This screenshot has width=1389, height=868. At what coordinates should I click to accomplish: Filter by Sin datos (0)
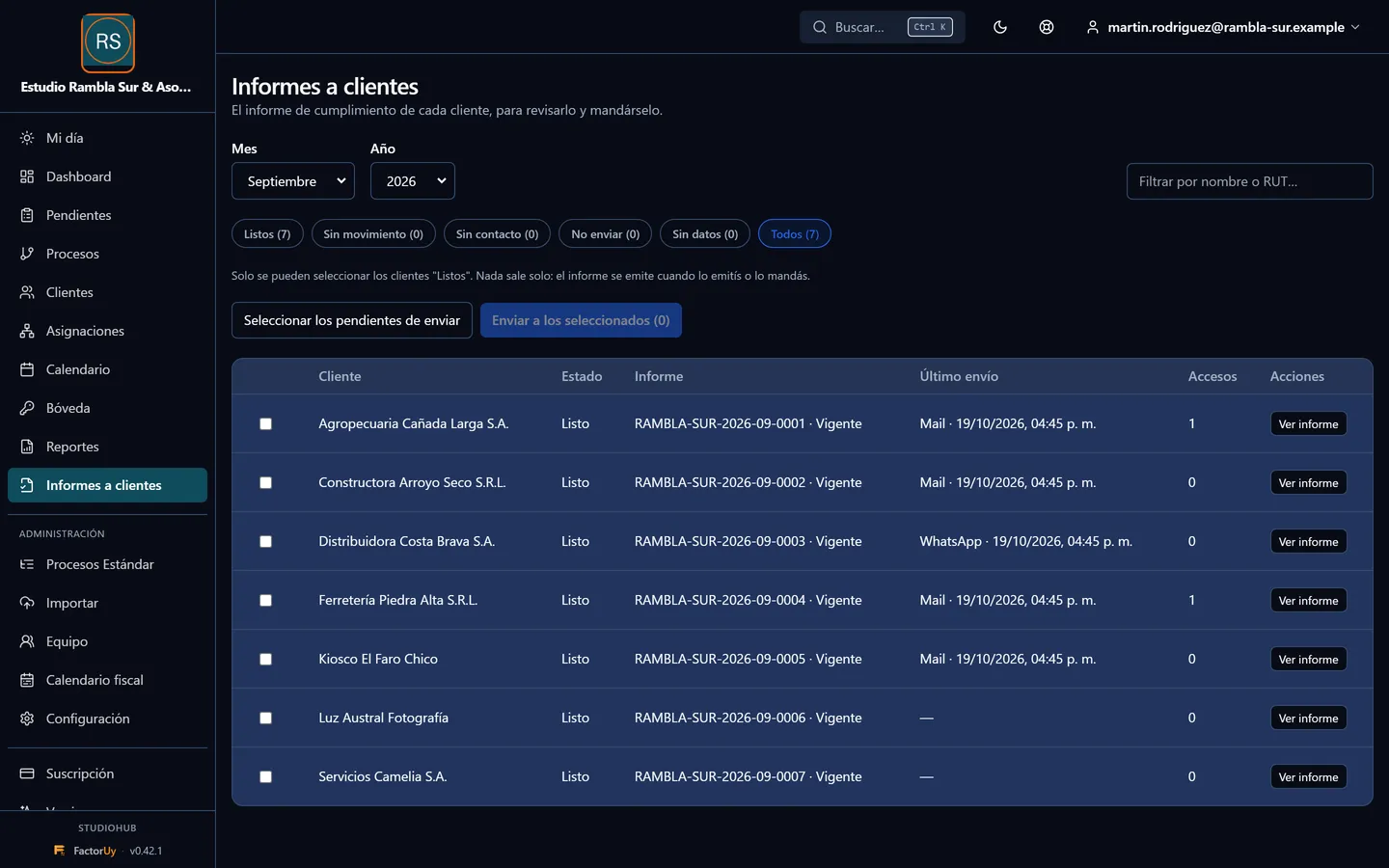pos(705,234)
